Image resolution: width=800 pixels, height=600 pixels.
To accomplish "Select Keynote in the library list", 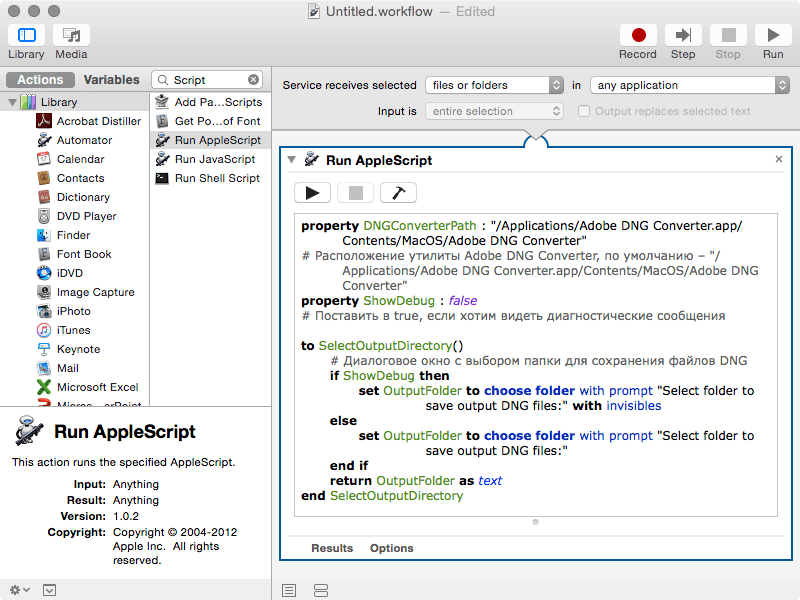I will click(68, 349).
